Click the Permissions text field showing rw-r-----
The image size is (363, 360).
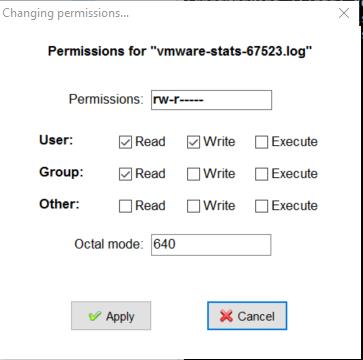(211, 100)
